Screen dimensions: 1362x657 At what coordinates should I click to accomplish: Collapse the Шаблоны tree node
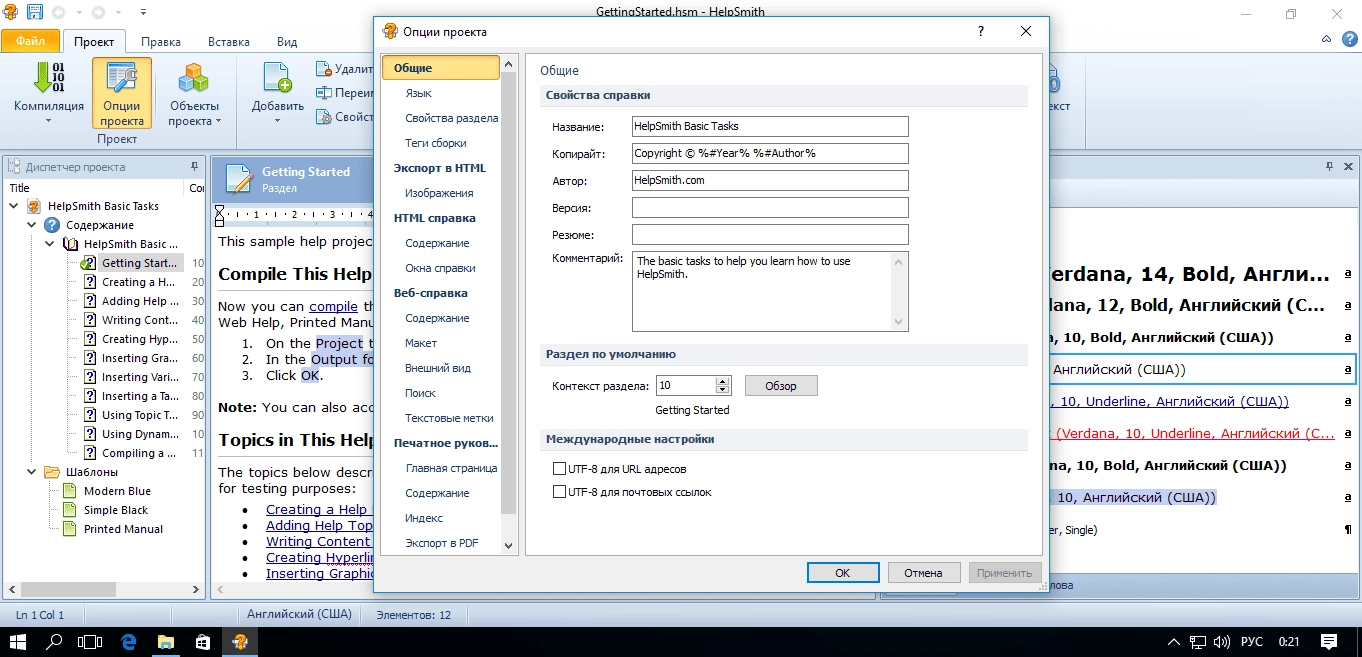[x=32, y=472]
